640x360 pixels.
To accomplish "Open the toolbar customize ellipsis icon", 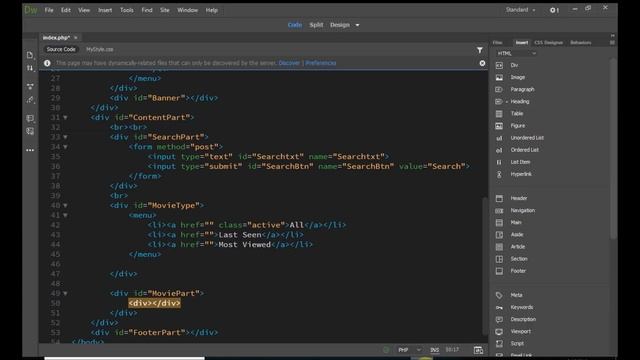I will point(30,150).
